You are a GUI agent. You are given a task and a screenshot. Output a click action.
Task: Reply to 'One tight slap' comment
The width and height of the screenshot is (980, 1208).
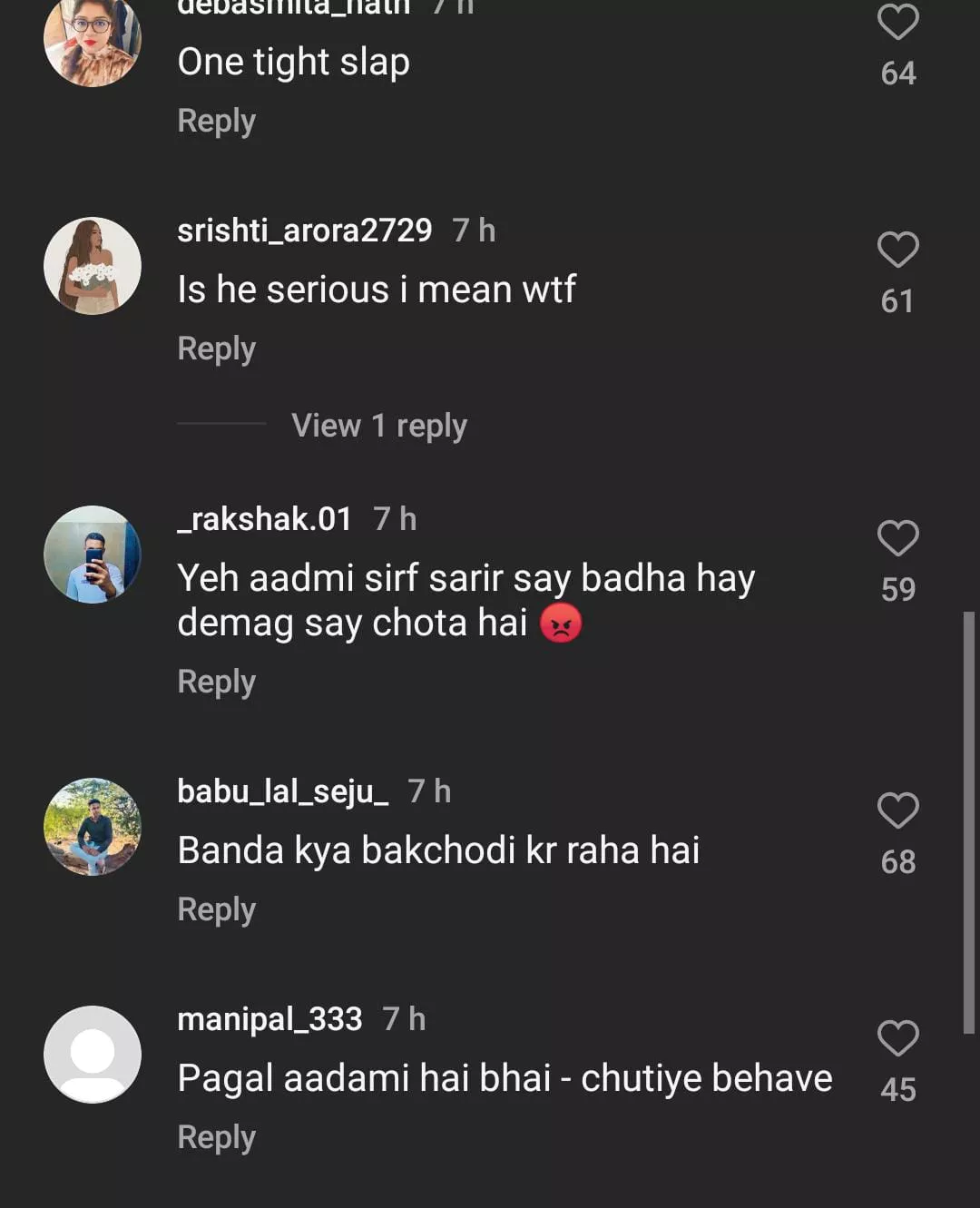click(216, 121)
